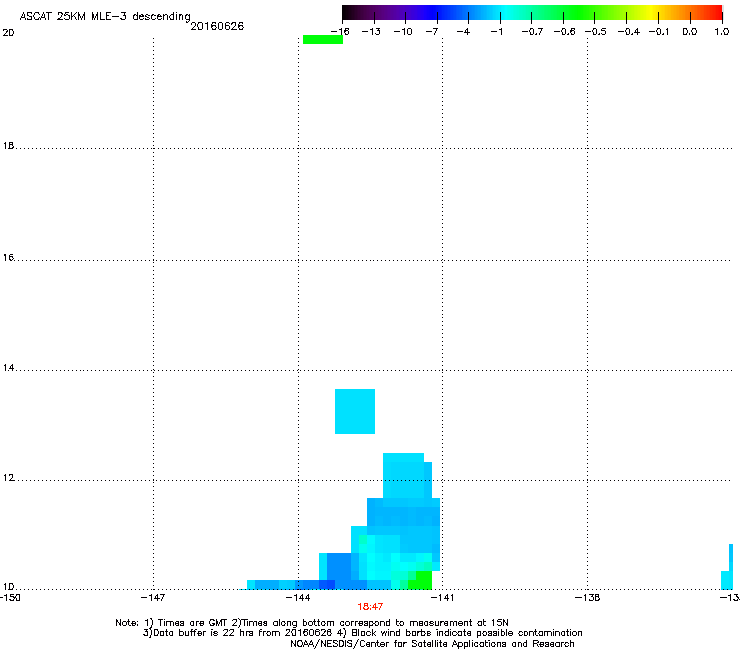Click the longitude axis label -150
Viewport: 740px width, 650px height.
pos(10,598)
